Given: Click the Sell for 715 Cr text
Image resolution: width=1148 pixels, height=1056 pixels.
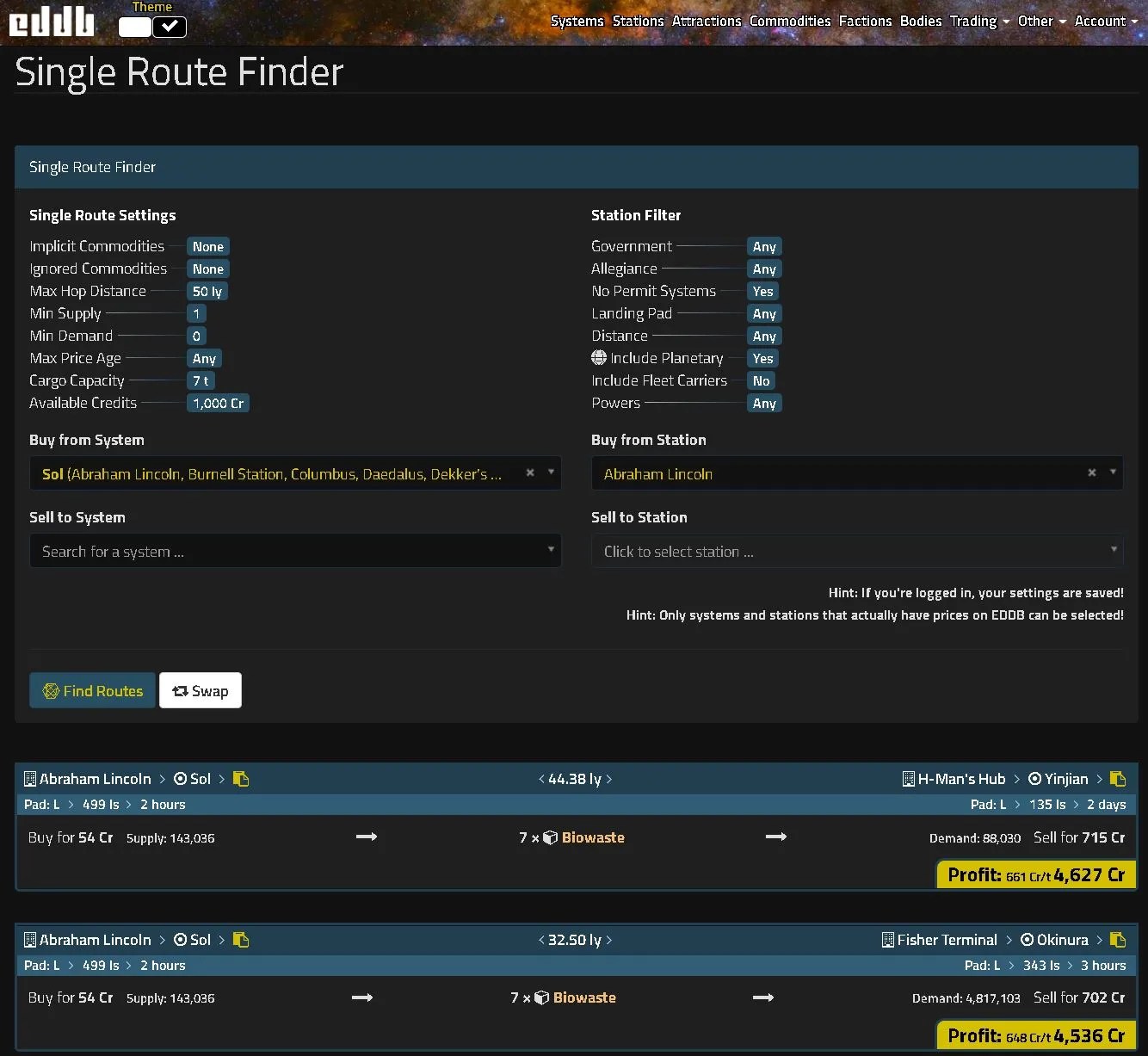Looking at the screenshot, I should [1079, 837].
